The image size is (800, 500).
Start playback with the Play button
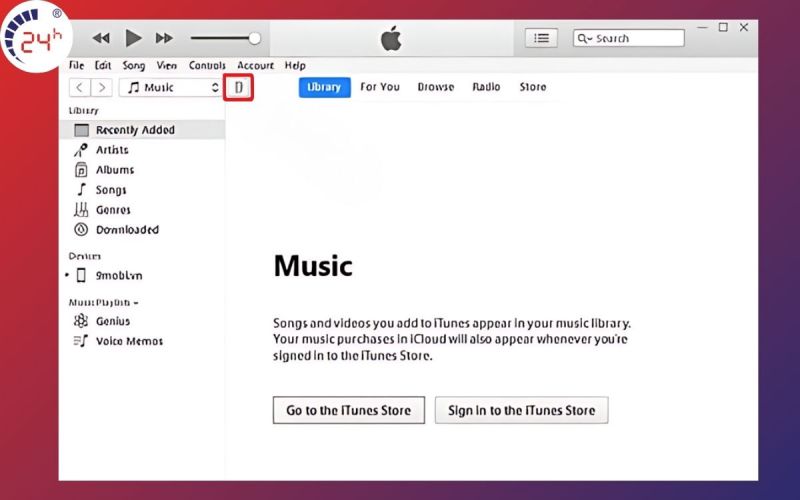133,38
